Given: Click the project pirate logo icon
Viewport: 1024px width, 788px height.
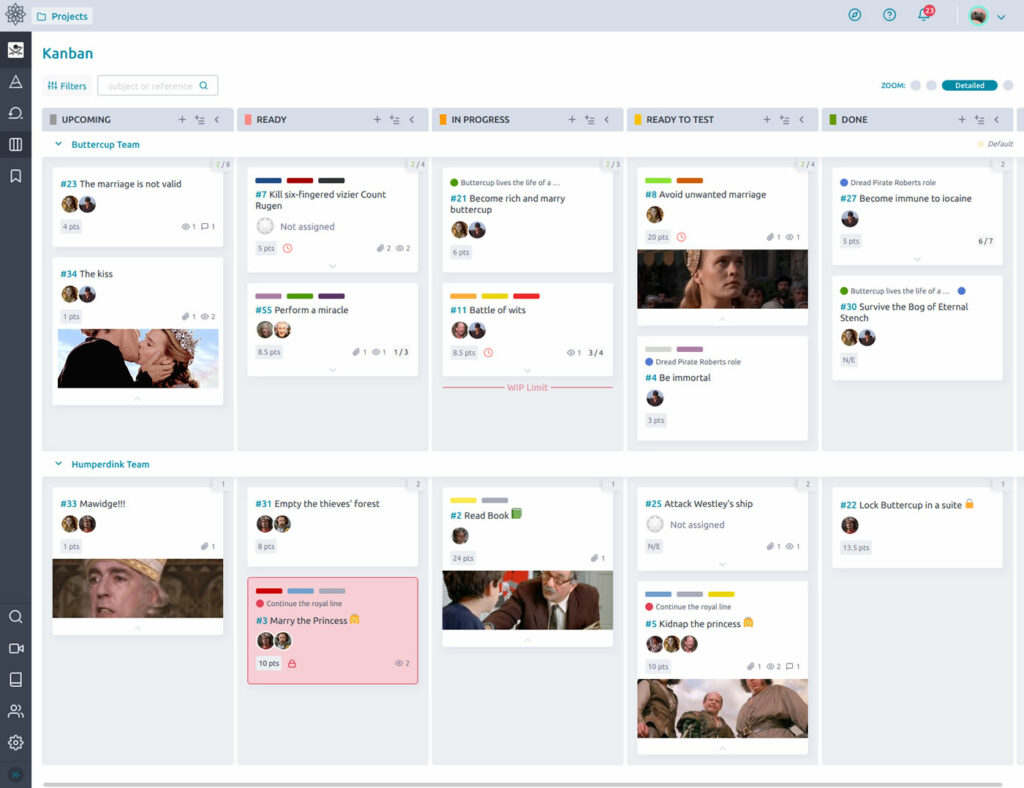Looking at the screenshot, I should click(x=16, y=50).
